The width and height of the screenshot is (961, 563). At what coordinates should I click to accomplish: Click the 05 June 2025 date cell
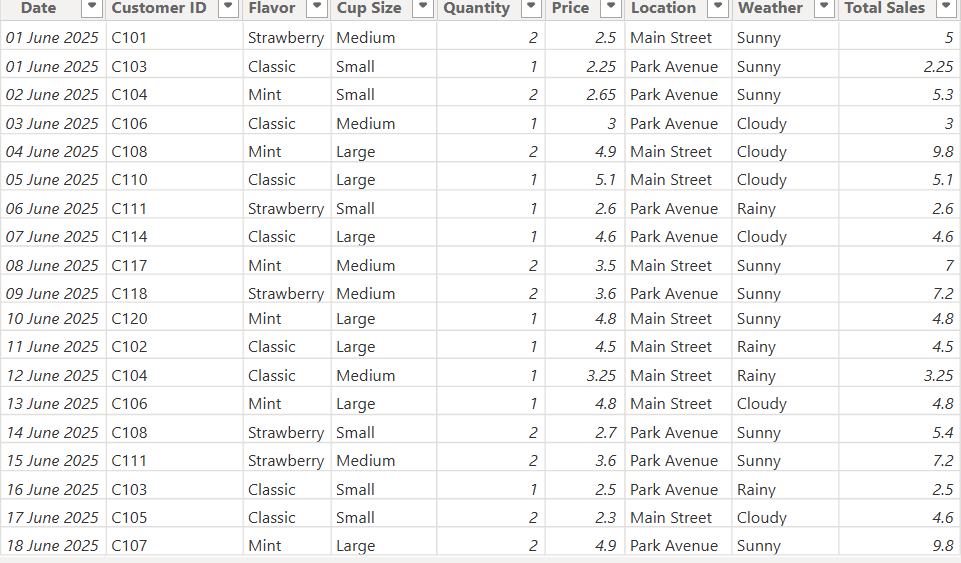click(x=52, y=180)
